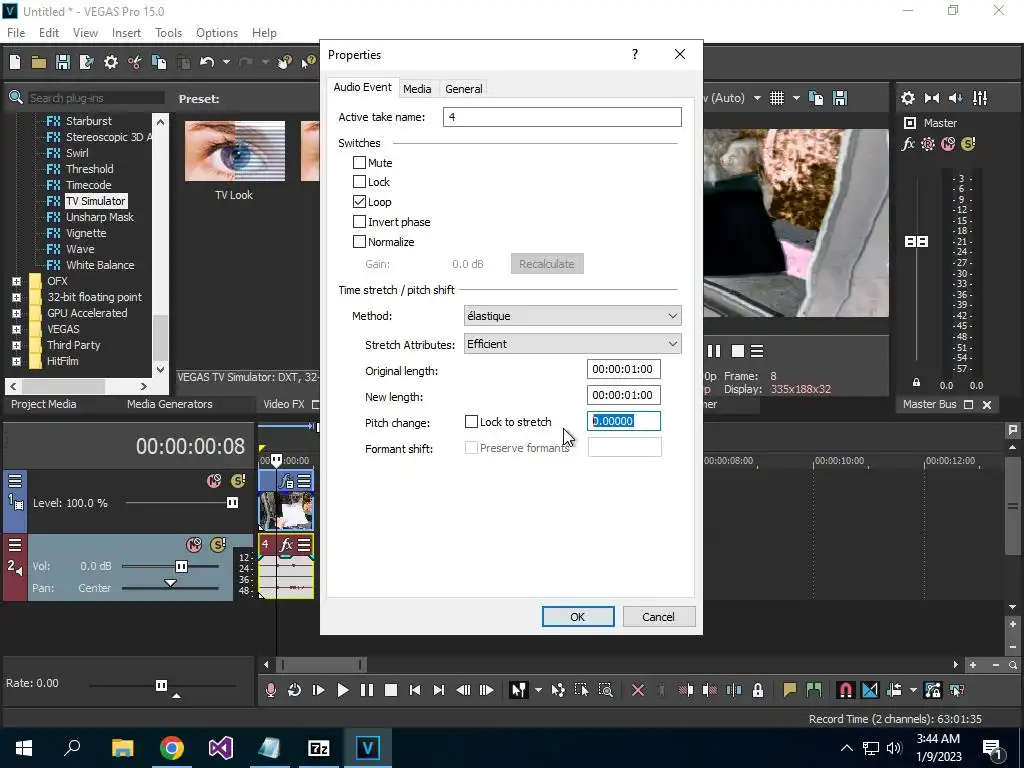The height and width of the screenshot is (768, 1024).
Task: Enable the Invert phase checkbox
Action: click(x=359, y=221)
